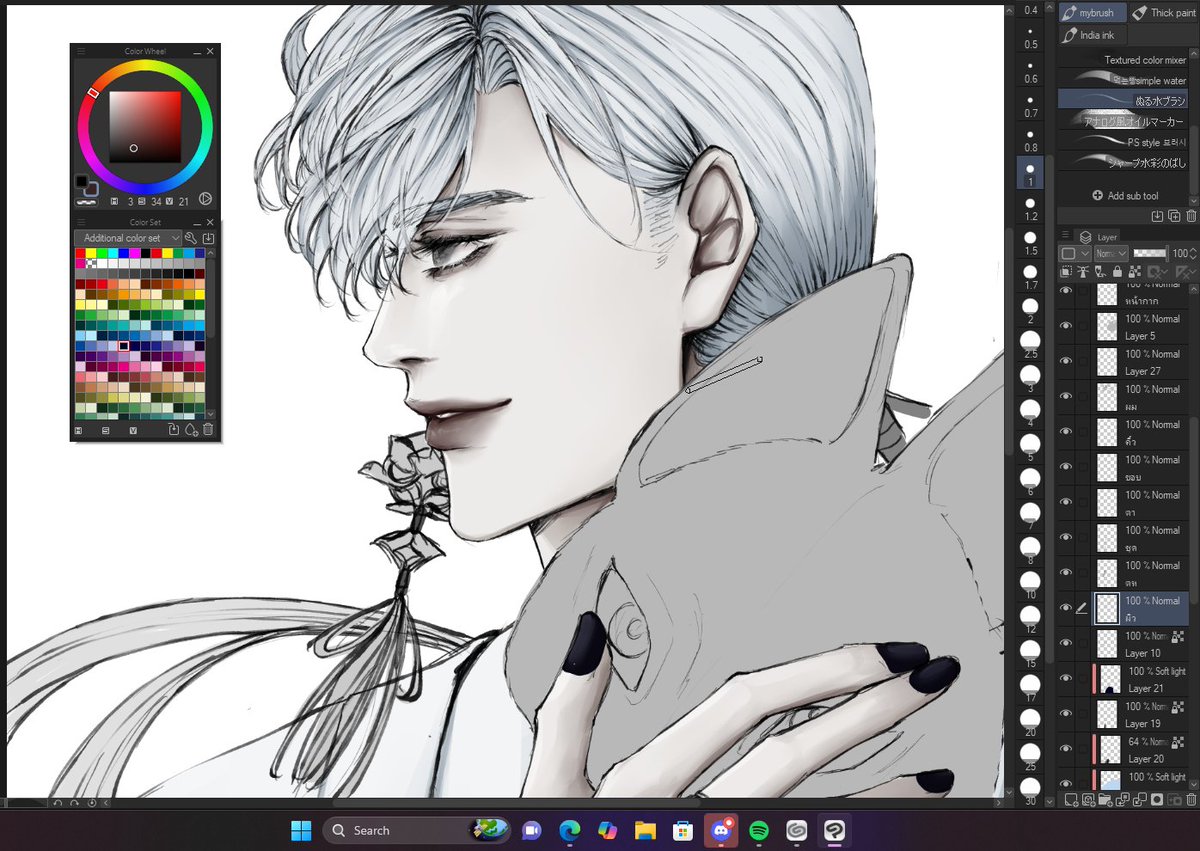
Task: Hide Layer 5 with its eye icon
Action: coord(1066,326)
